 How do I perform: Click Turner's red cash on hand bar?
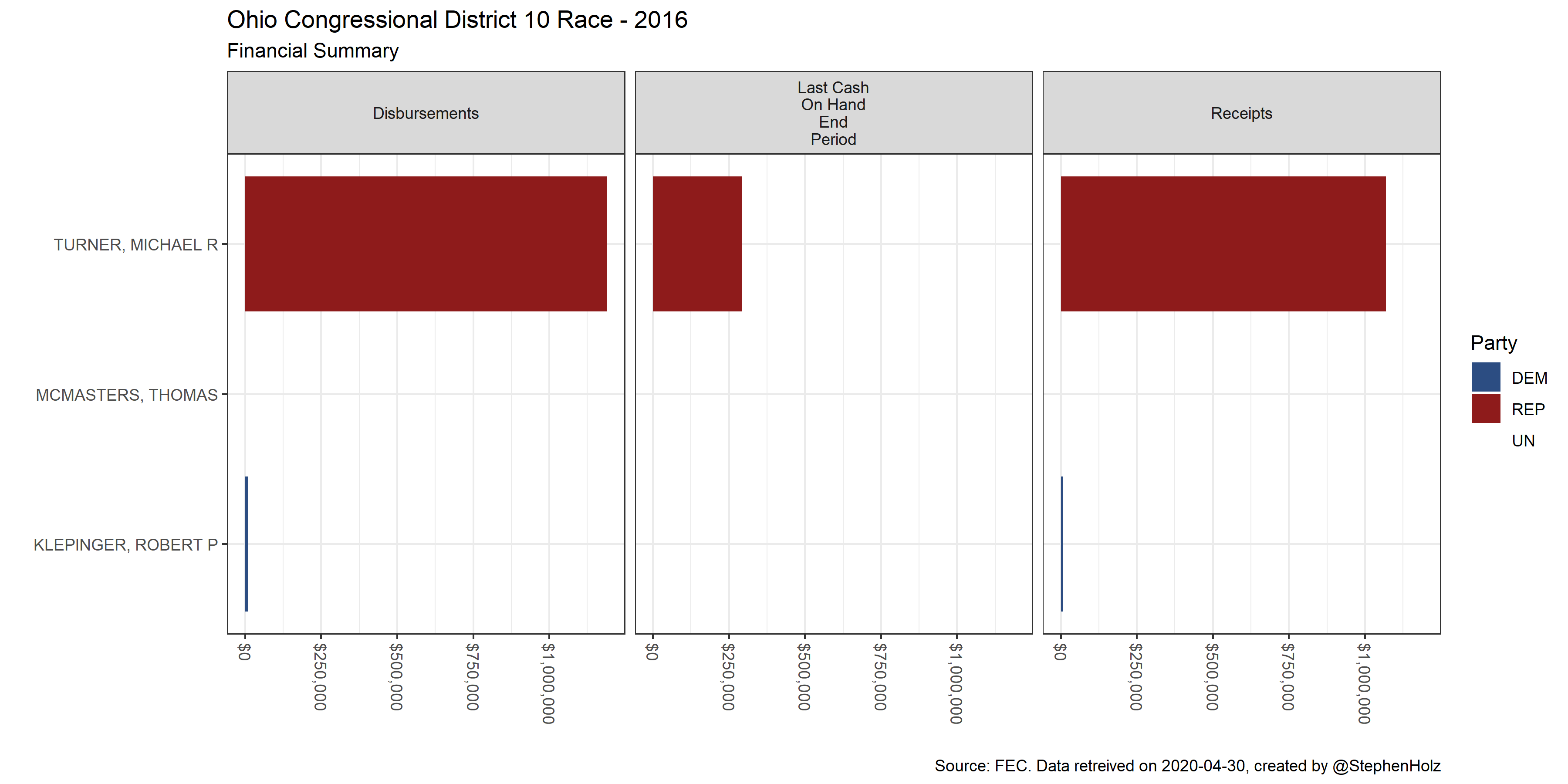697,243
